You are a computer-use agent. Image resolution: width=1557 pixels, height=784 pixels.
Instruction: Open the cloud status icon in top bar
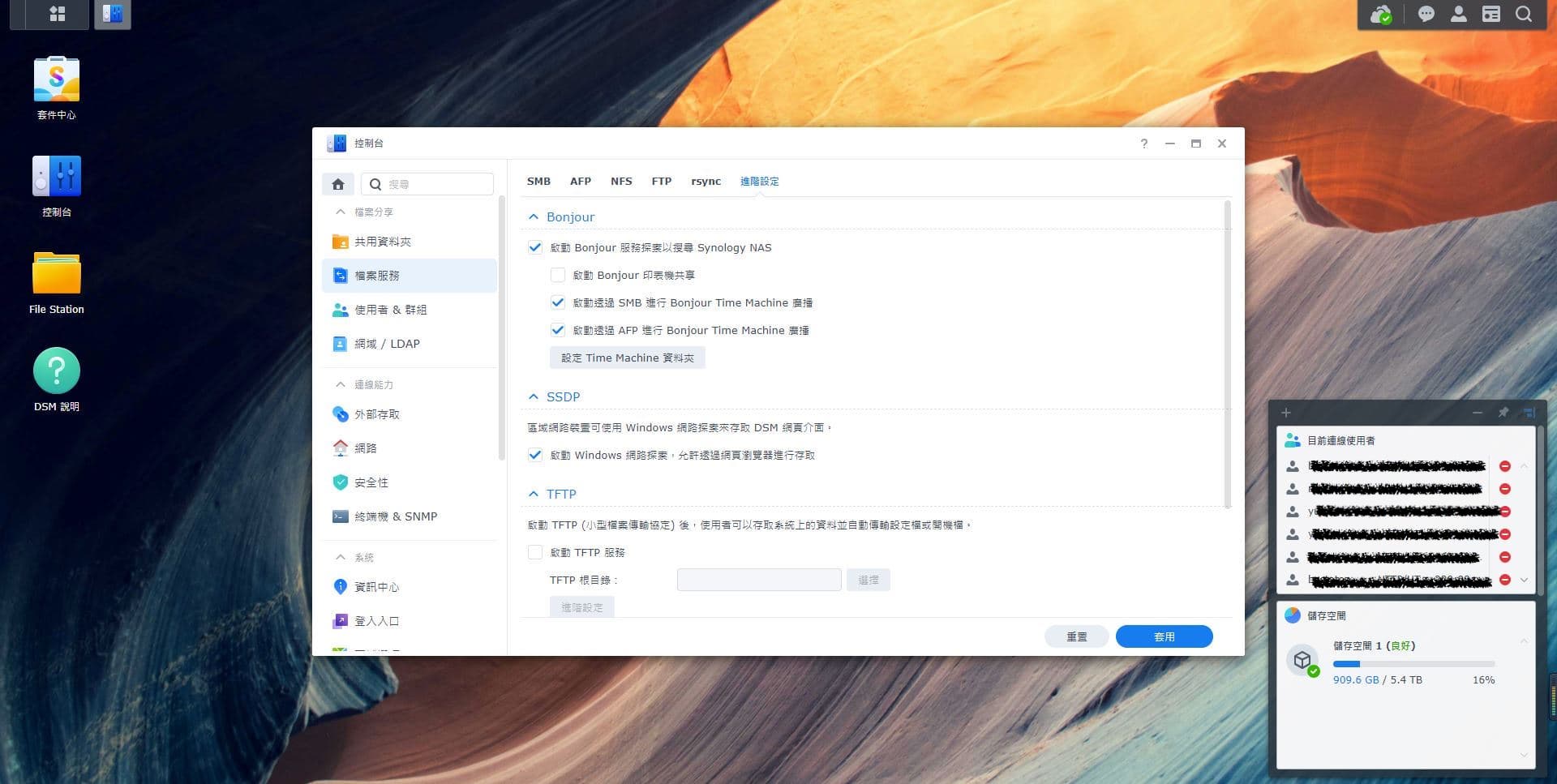(x=1381, y=15)
